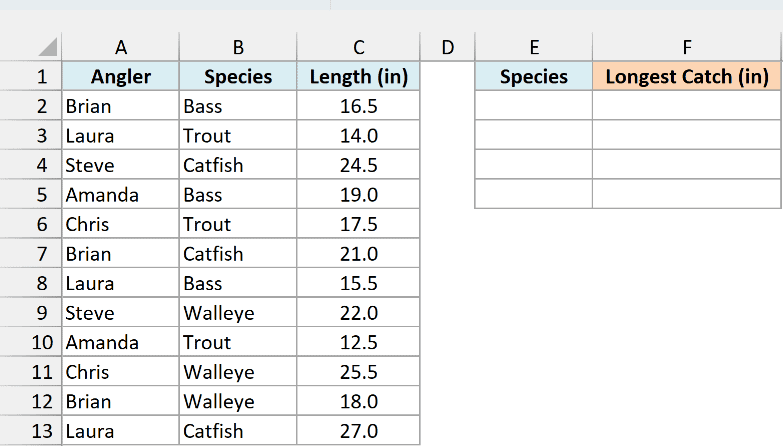
Task: Select cell A2 containing Brian
Action: click(x=120, y=106)
